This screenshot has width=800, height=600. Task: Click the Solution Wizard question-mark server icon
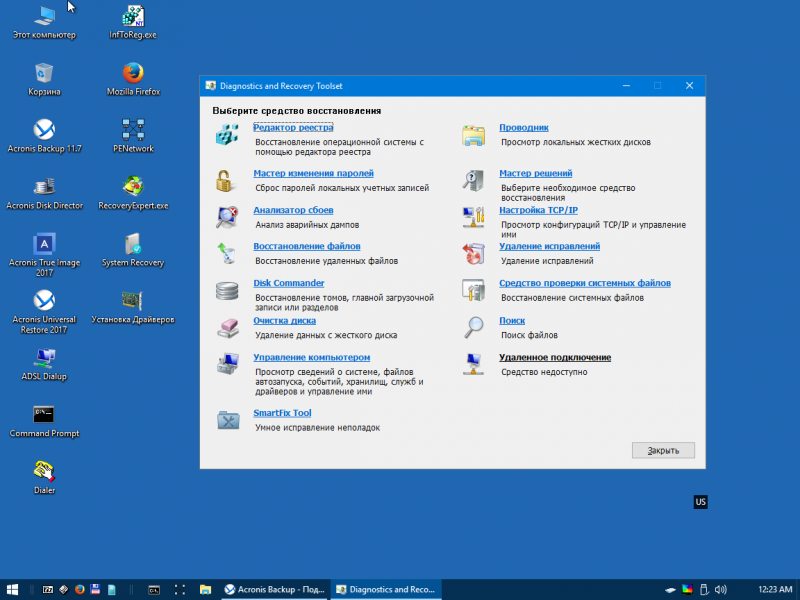[473, 181]
